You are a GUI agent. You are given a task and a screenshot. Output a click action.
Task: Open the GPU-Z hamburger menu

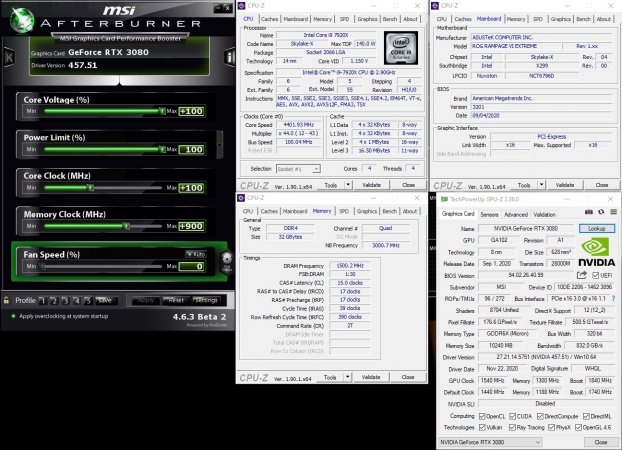[613, 212]
